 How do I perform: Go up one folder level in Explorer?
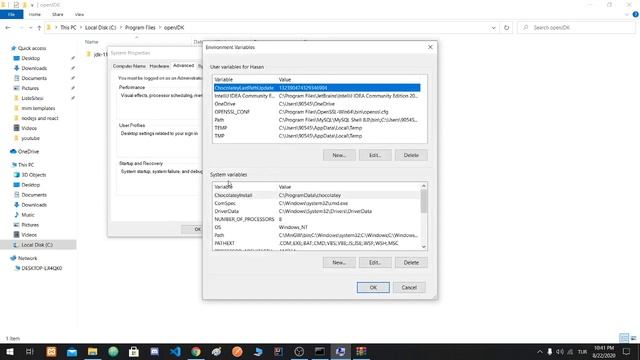[39, 27]
